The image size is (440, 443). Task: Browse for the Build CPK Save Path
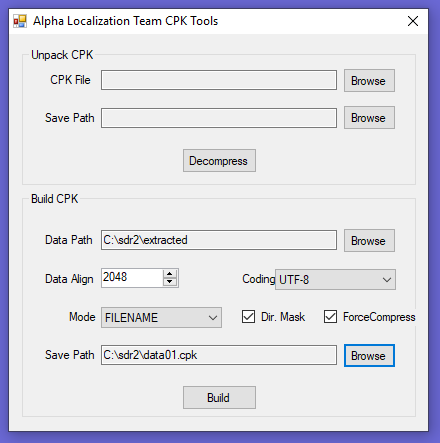coord(369,356)
